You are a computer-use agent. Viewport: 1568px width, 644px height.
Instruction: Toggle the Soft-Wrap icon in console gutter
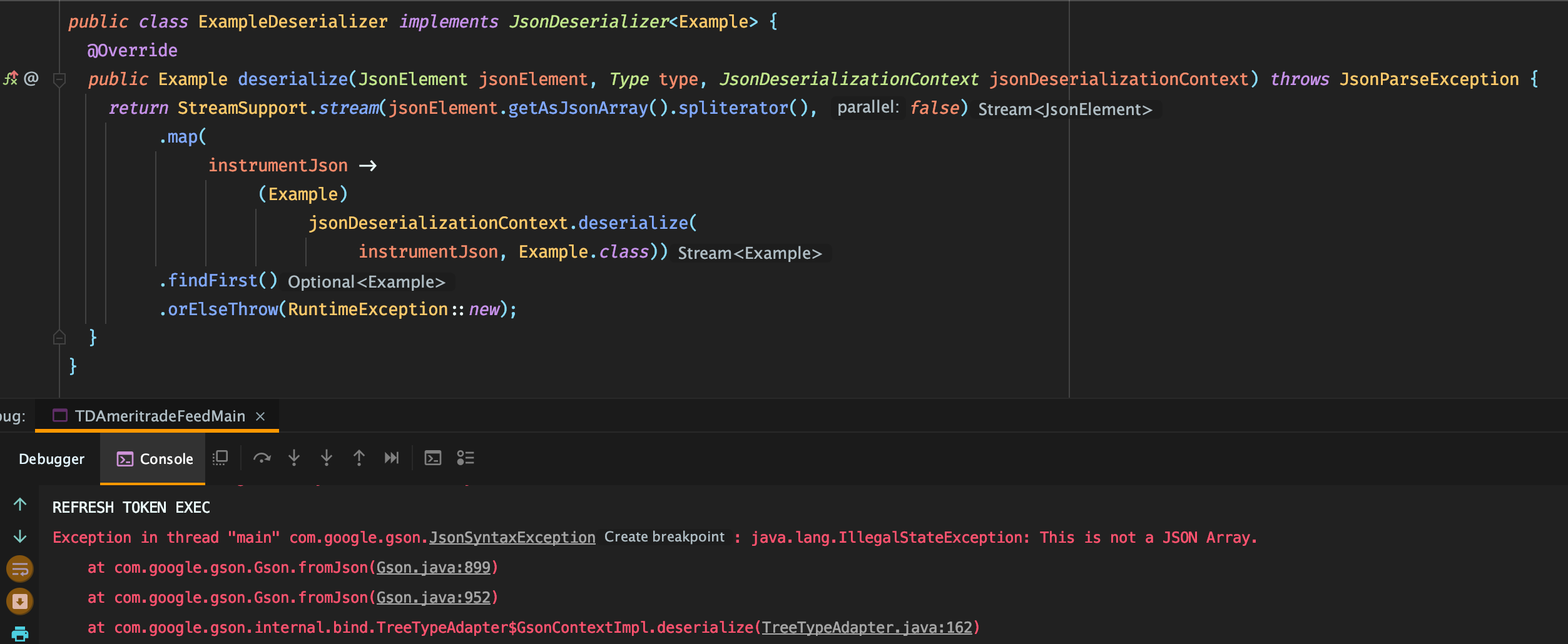(x=19, y=569)
